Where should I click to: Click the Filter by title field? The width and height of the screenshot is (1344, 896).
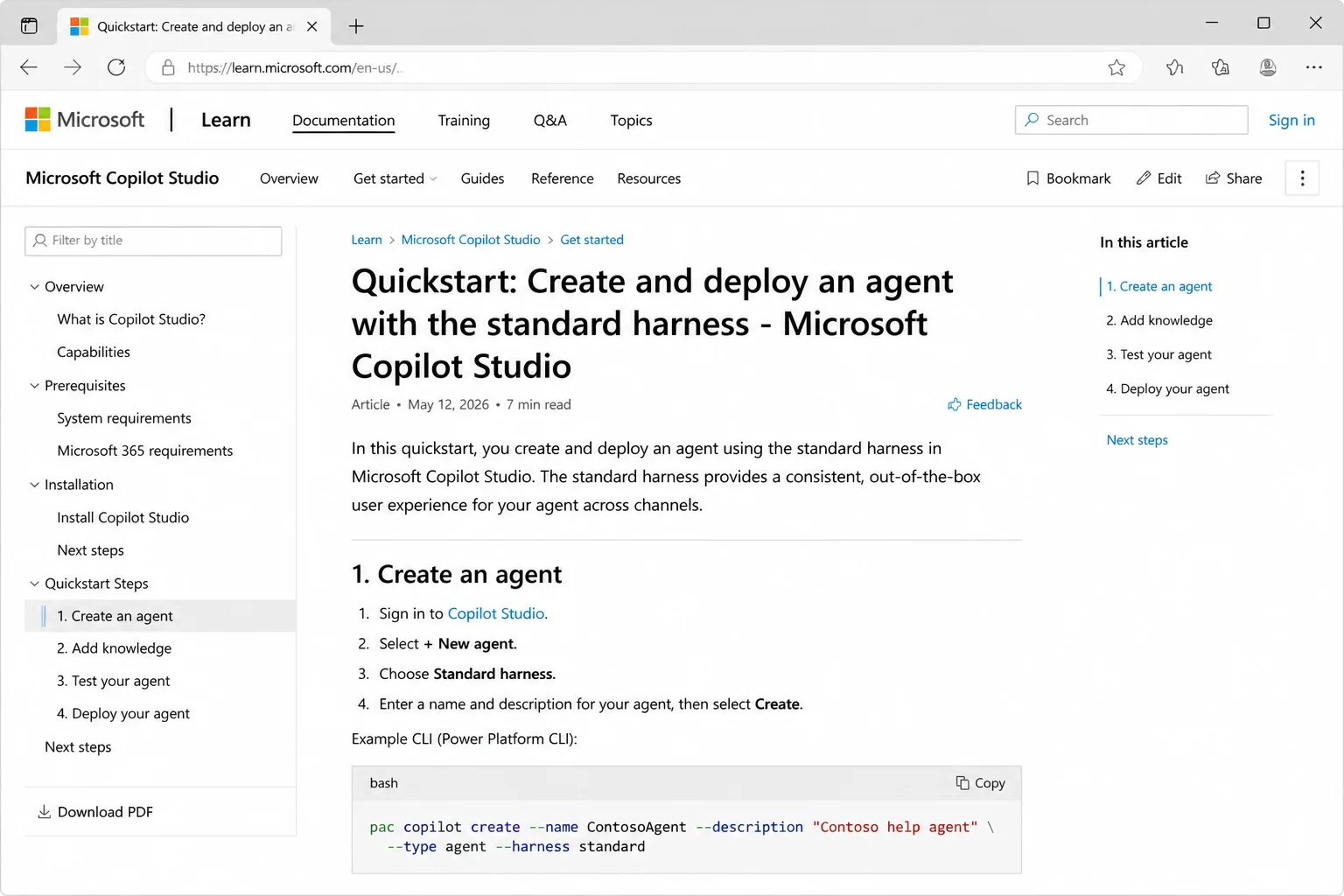click(153, 241)
